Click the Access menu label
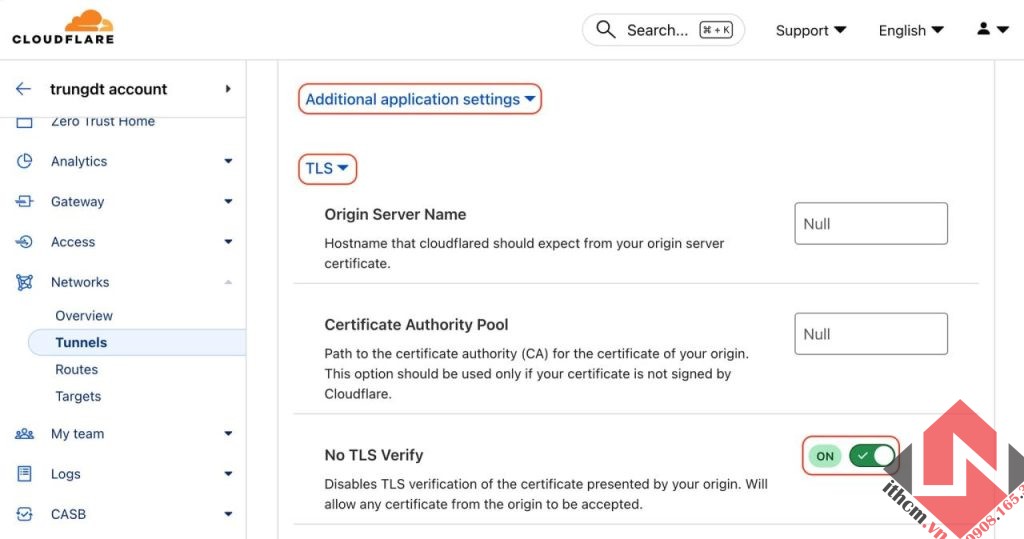Screen dimensions: 1024x539 coord(72,242)
